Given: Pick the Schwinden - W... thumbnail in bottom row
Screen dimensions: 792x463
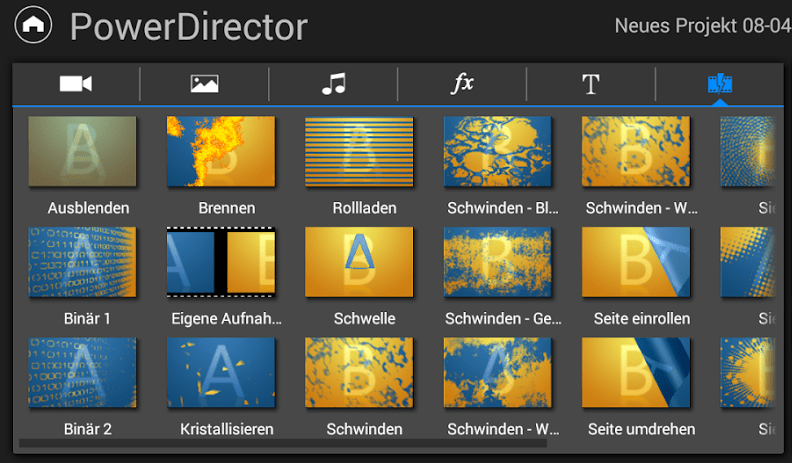Looking at the screenshot, I should 498,373.
